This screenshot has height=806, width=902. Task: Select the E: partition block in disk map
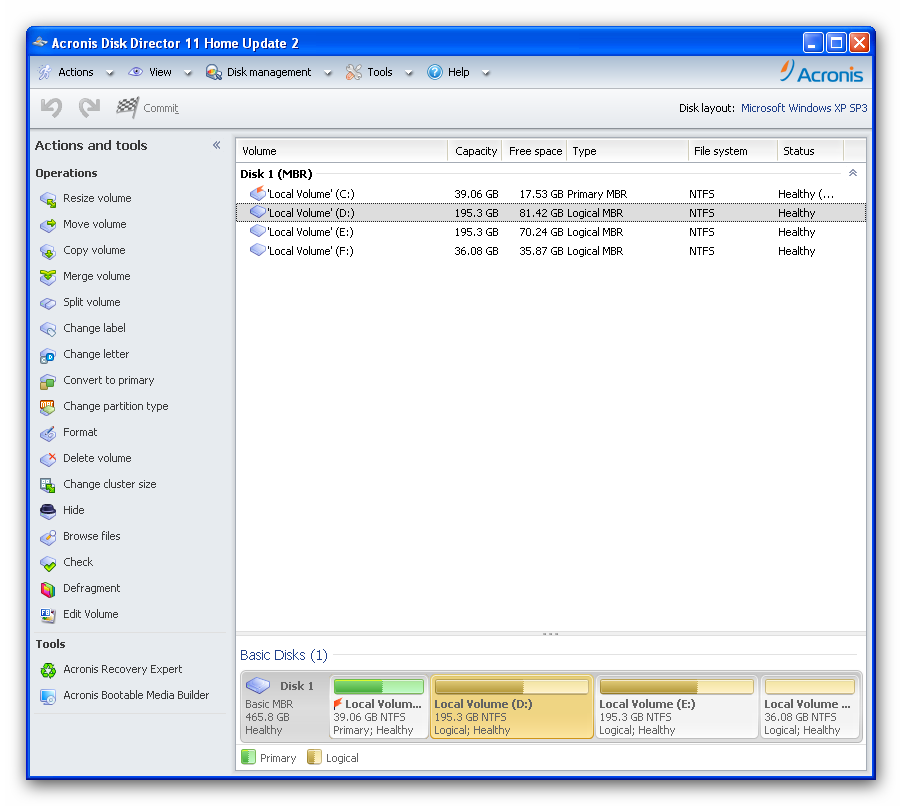coord(676,707)
